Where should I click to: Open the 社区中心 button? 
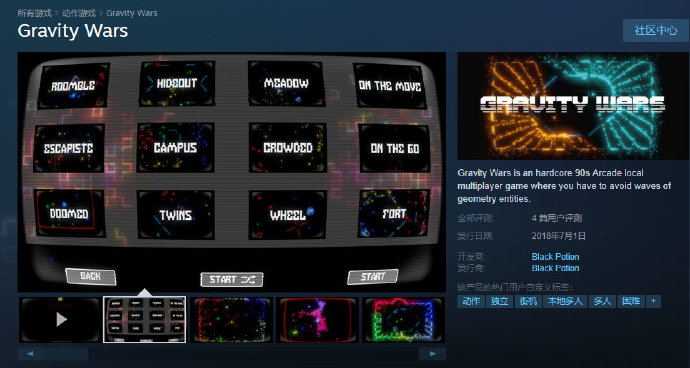pyautogui.click(x=656, y=30)
